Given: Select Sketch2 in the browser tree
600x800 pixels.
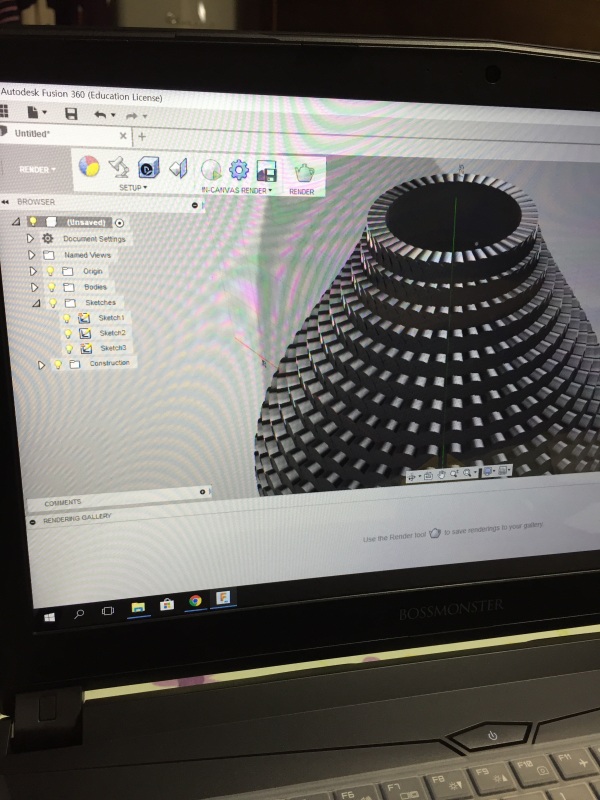Looking at the screenshot, I should (112, 333).
